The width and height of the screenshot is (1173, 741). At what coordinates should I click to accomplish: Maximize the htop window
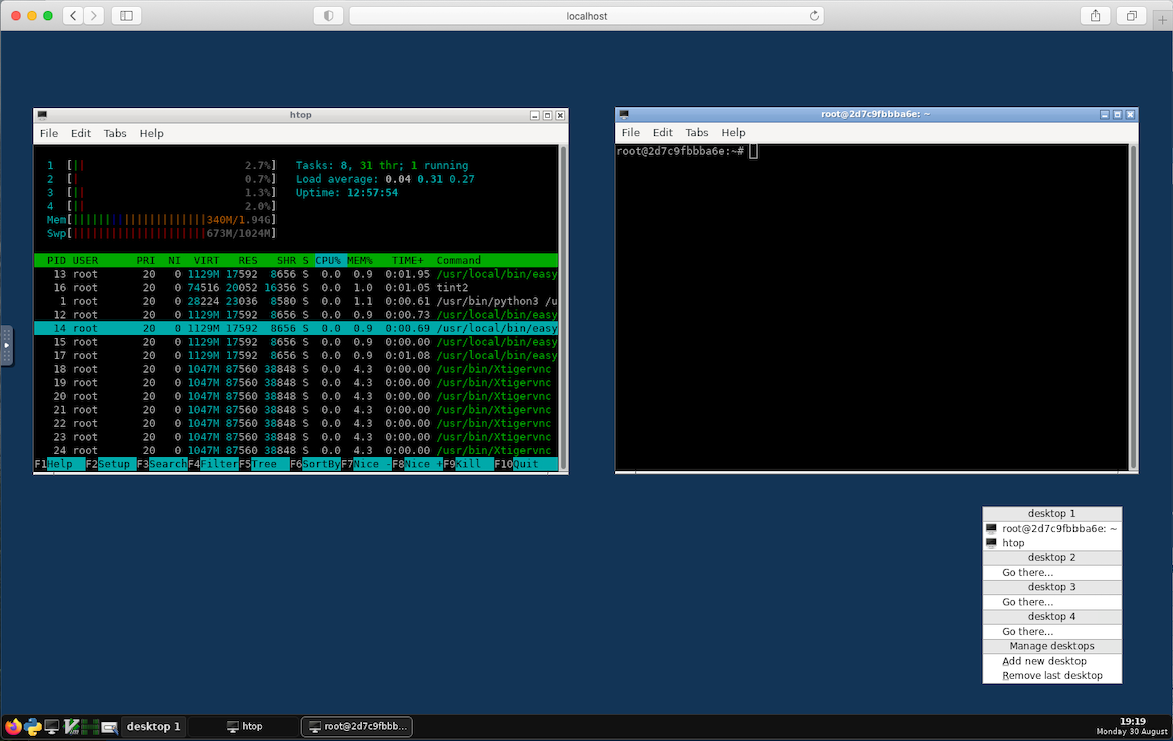[x=548, y=115]
